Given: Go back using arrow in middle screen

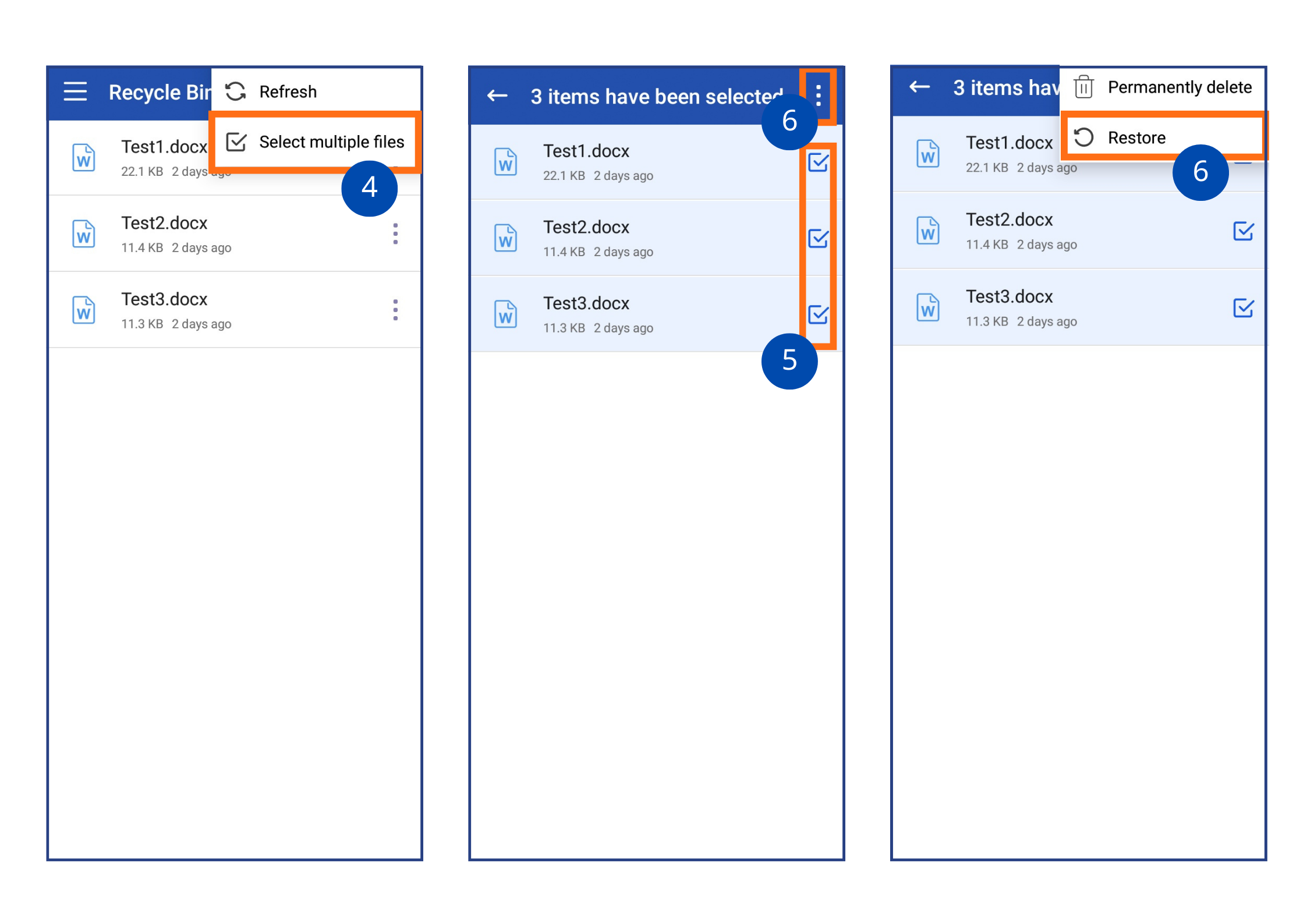Looking at the screenshot, I should click(x=498, y=95).
